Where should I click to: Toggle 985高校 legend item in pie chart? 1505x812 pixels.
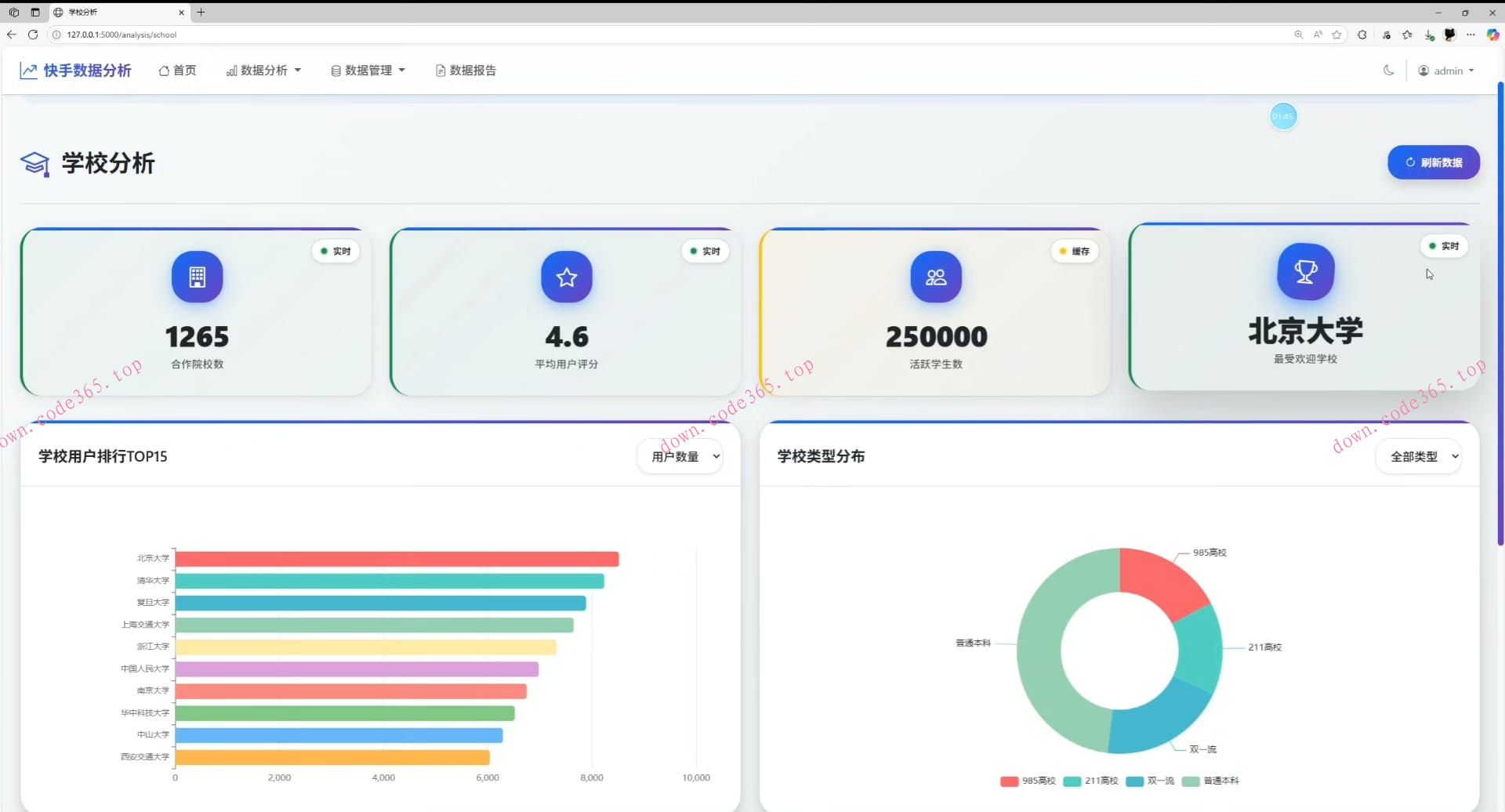point(1028,781)
